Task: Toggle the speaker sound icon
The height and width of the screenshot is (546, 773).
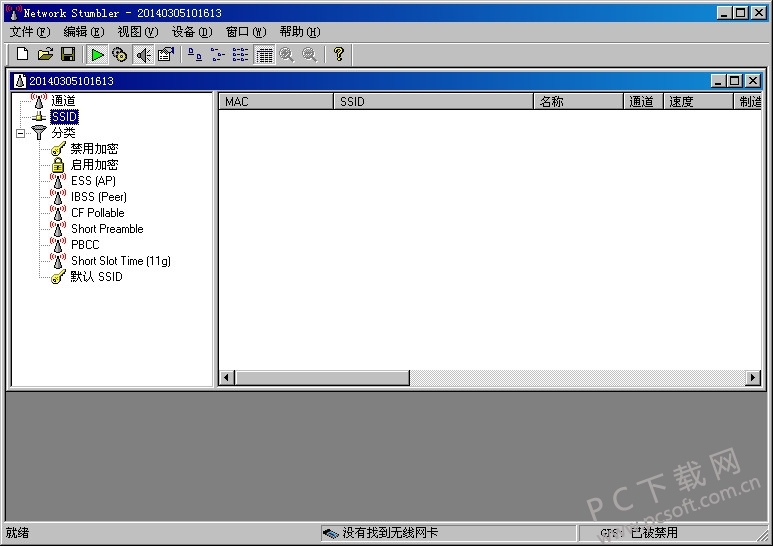Action: coord(143,55)
